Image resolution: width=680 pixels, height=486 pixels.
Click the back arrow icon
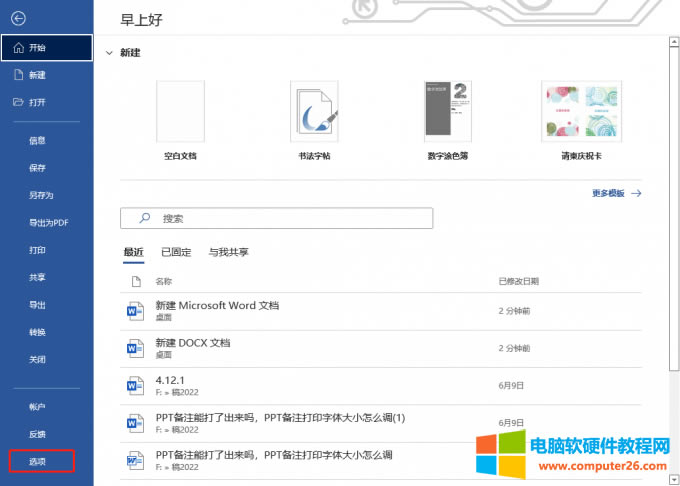[18, 19]
